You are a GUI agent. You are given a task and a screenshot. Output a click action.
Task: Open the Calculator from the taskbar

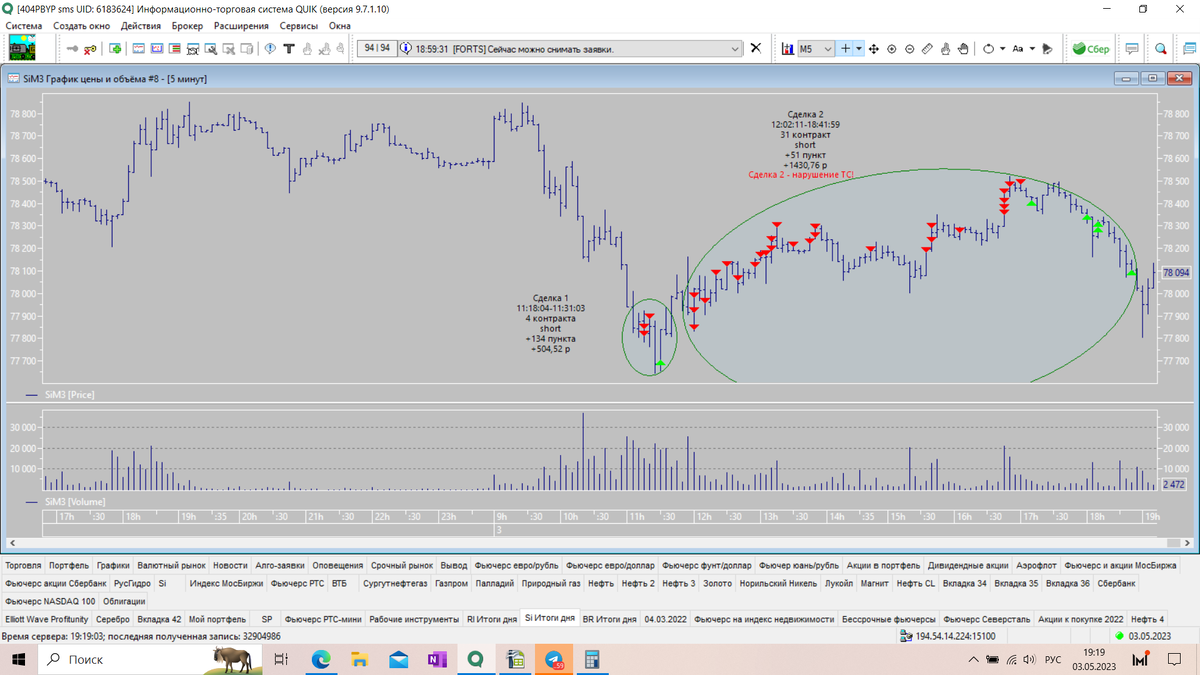pos(592,660)
